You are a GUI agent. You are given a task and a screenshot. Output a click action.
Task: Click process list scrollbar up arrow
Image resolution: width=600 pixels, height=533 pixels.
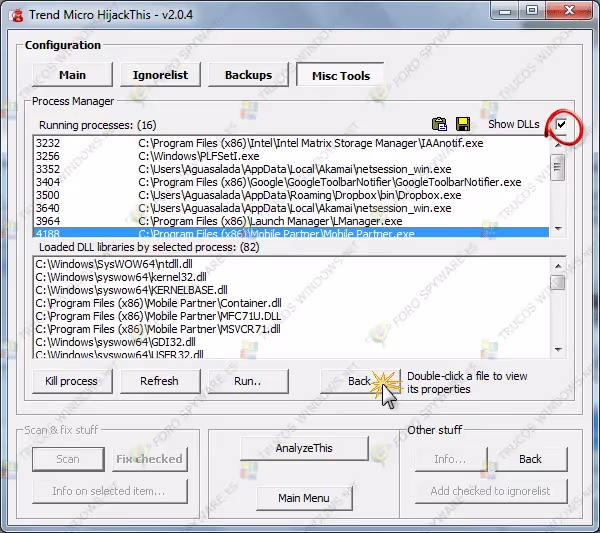pyautogui.click(x=558, y=144)
